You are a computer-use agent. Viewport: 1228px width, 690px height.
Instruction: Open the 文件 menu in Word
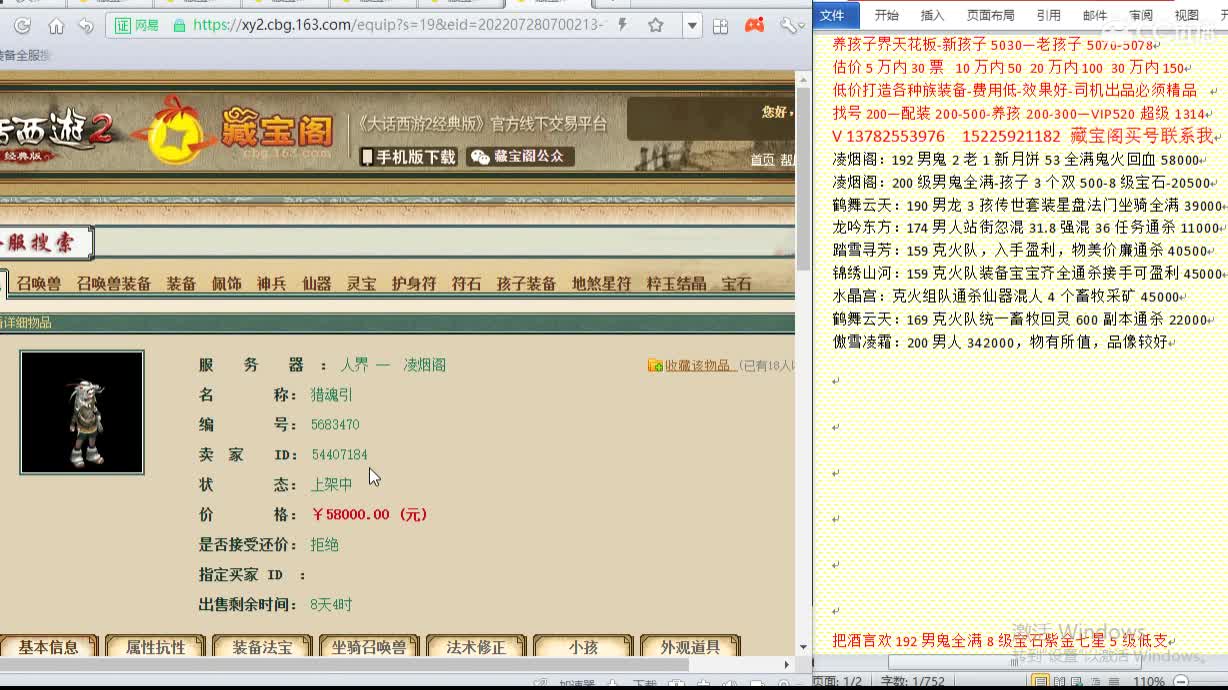[833, 15]
